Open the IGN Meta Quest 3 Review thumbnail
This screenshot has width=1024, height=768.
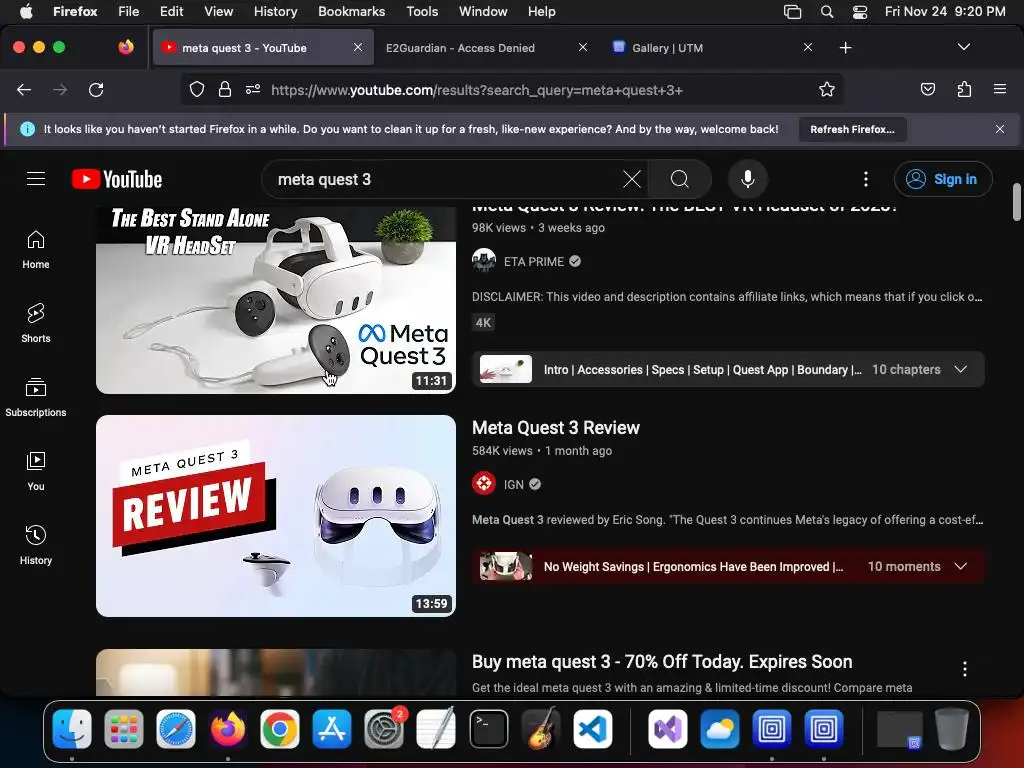(x=276, y=516)
